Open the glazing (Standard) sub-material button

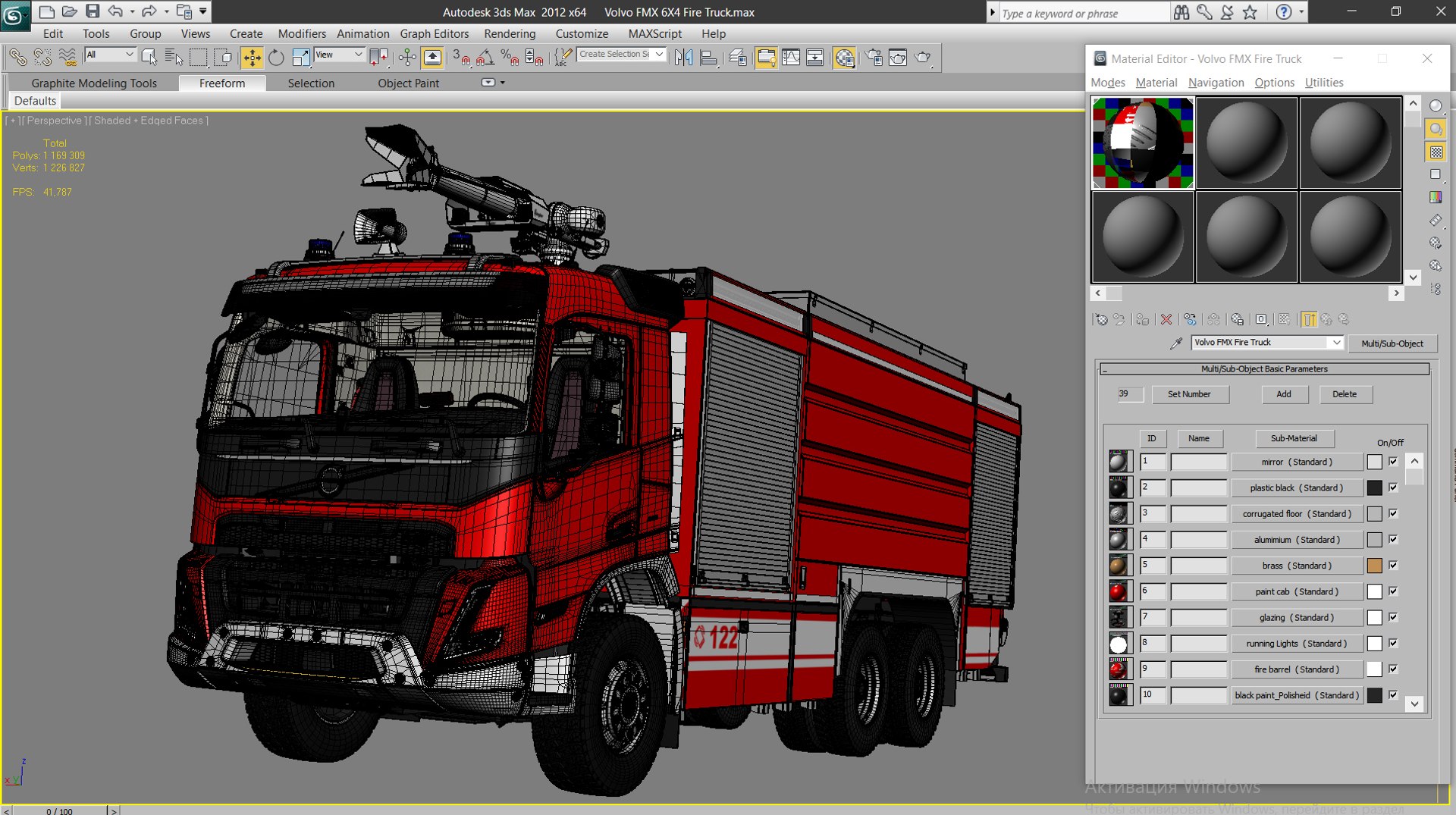1297,617
